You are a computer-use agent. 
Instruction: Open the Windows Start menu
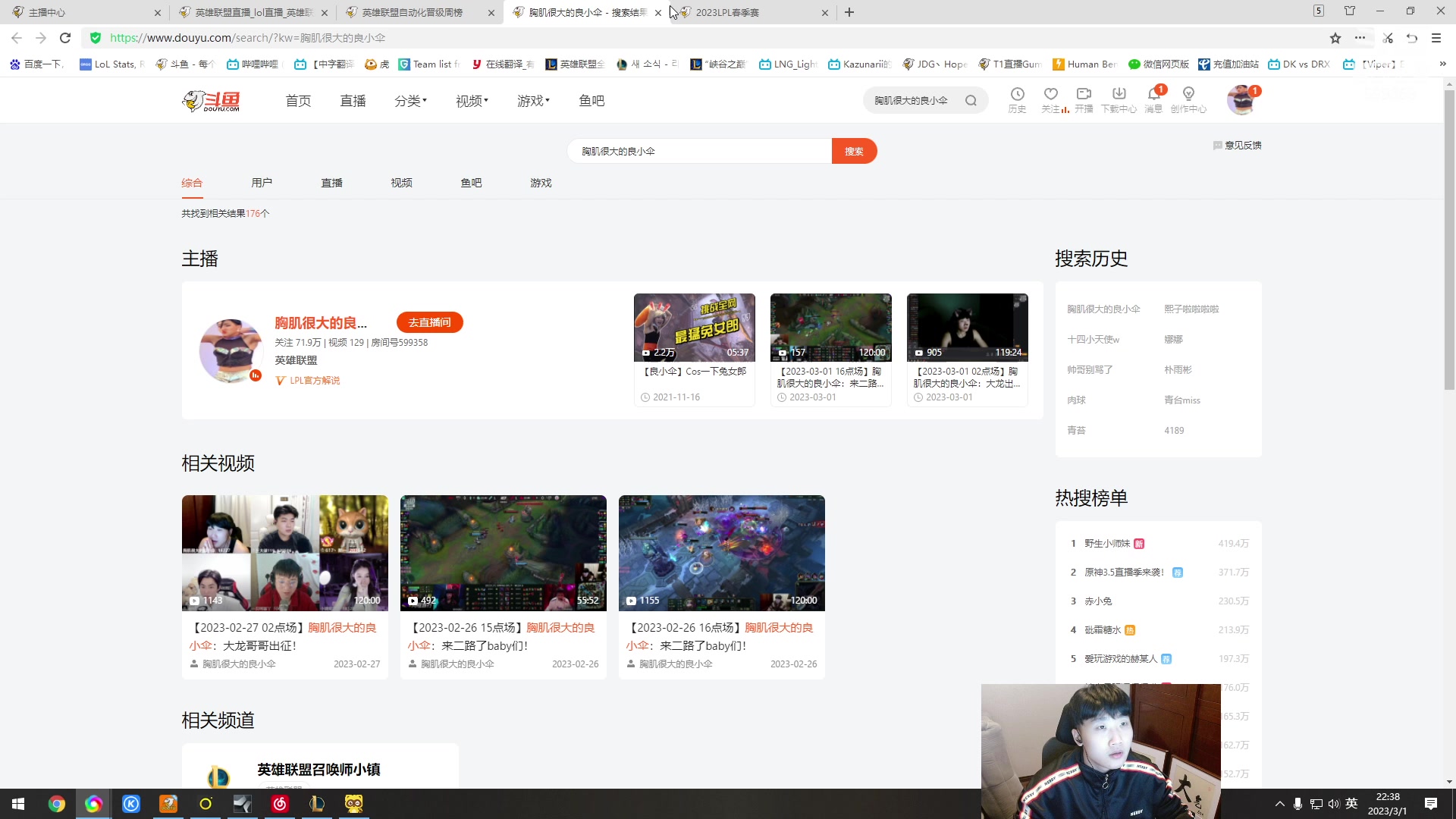point(18,804)
